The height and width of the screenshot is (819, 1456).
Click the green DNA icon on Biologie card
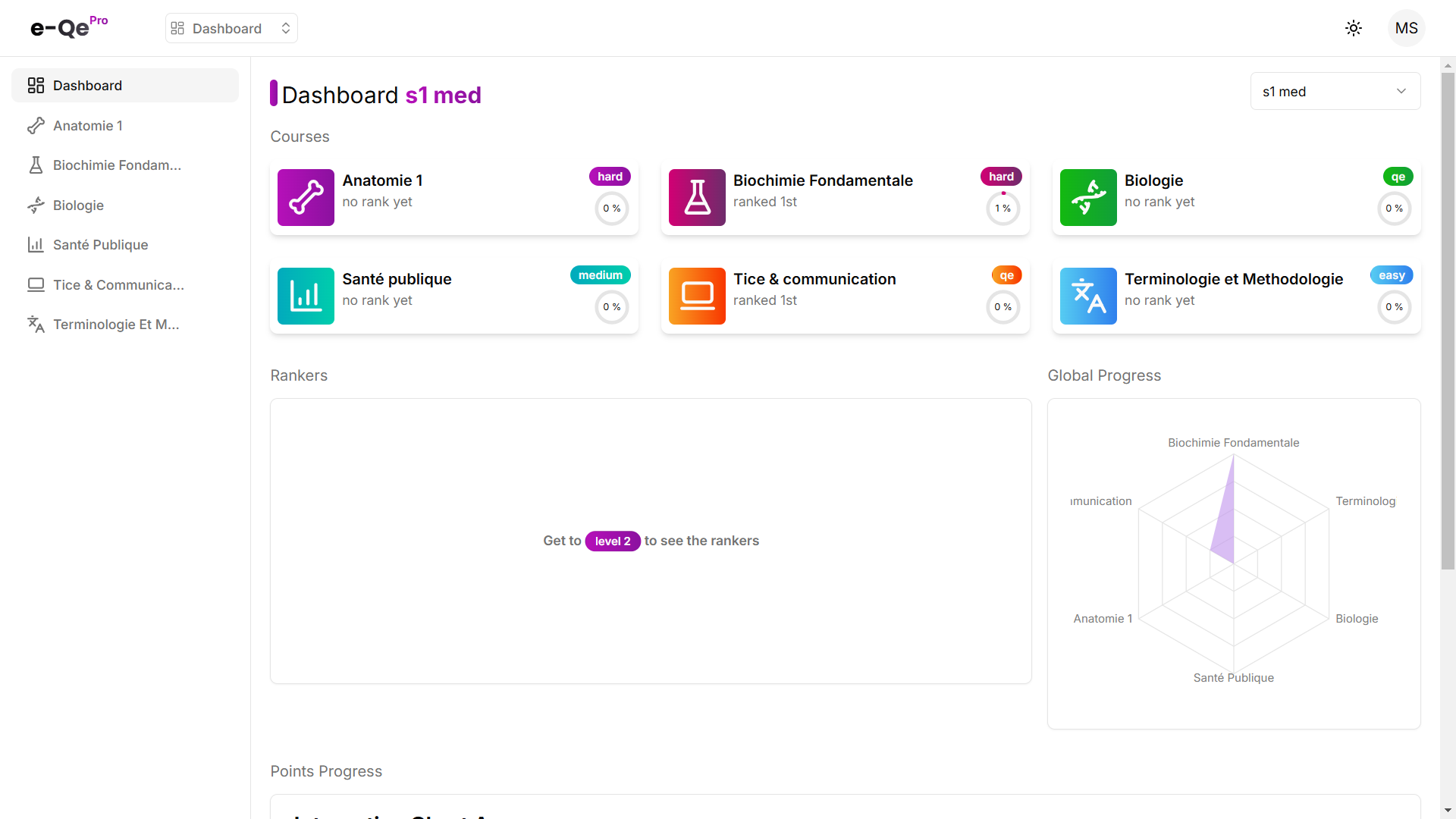(1088, 197)
